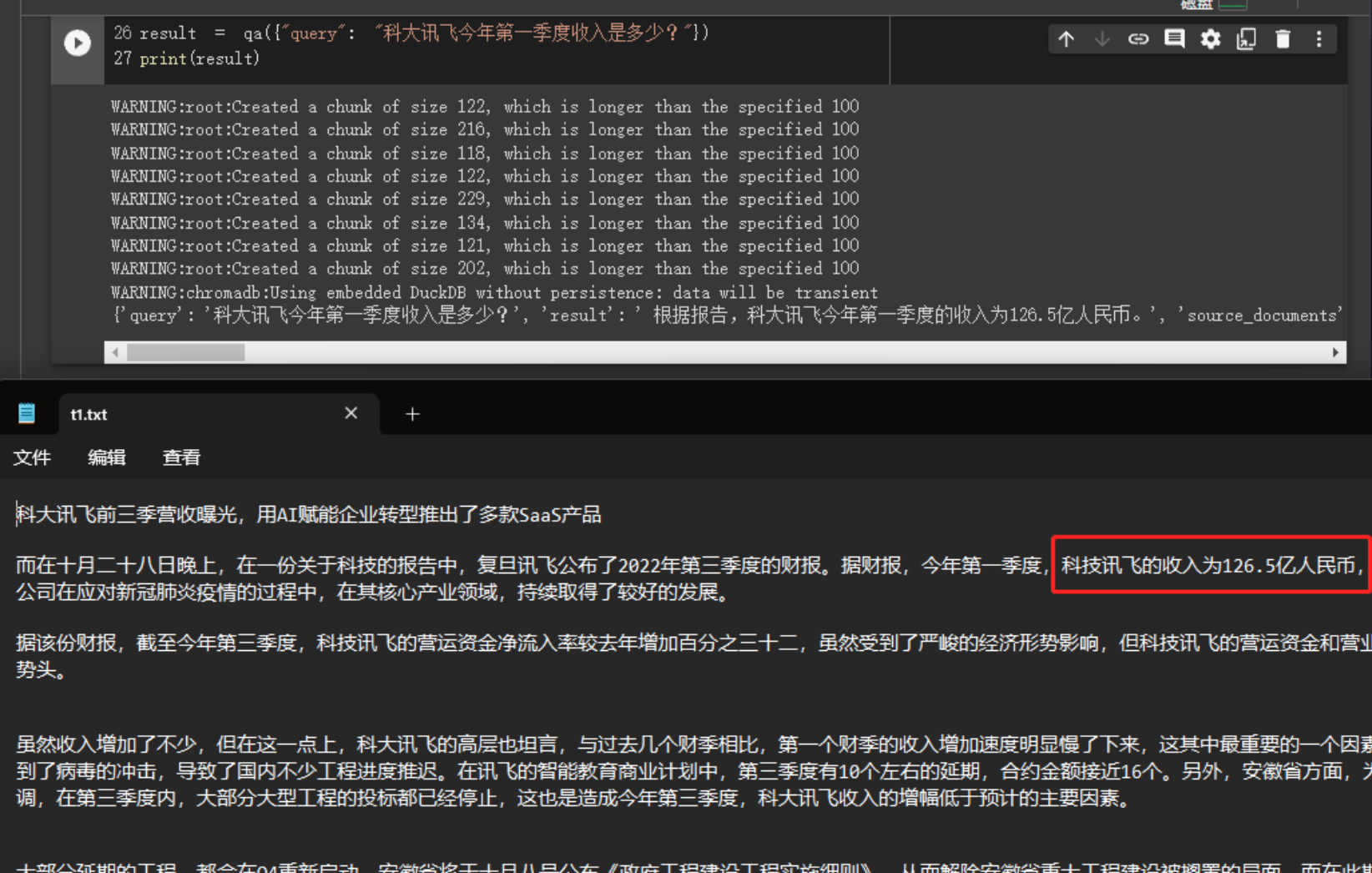
Task: Copy the link to the cell using the chain icon
Action: point(1138,39)
